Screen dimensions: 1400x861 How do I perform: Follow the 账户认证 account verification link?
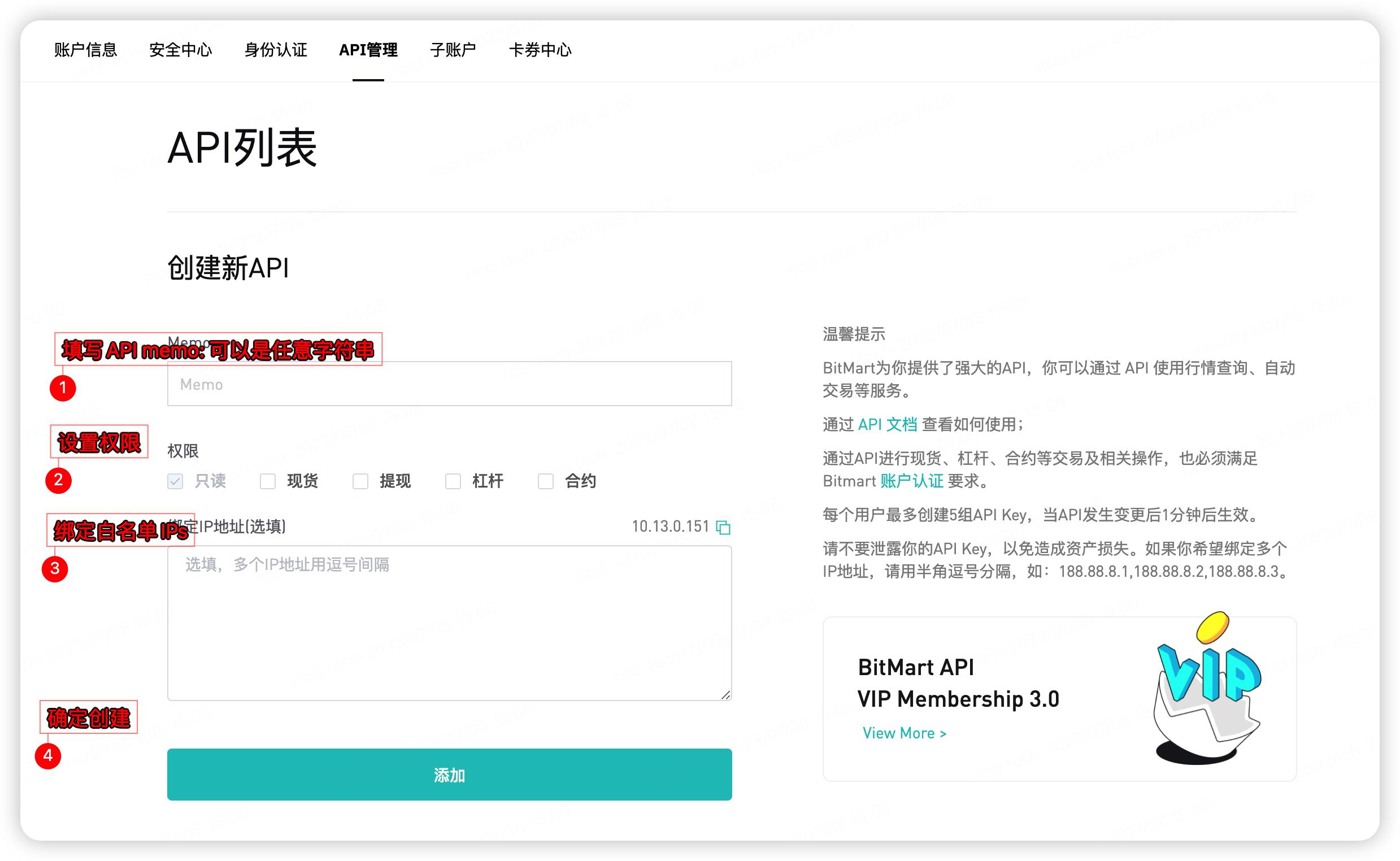pos(911,481)
